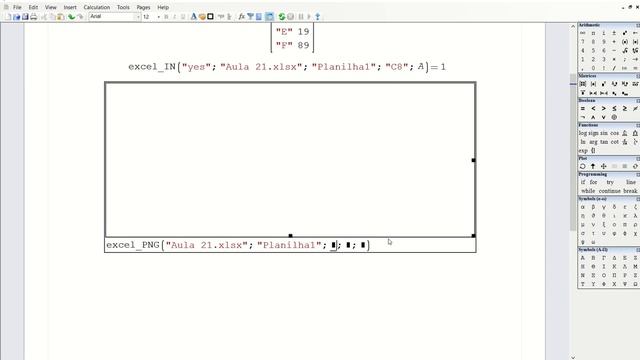Insert a matrix using the Matrices panel
640x360 pixels.
(x=582, y=84)
